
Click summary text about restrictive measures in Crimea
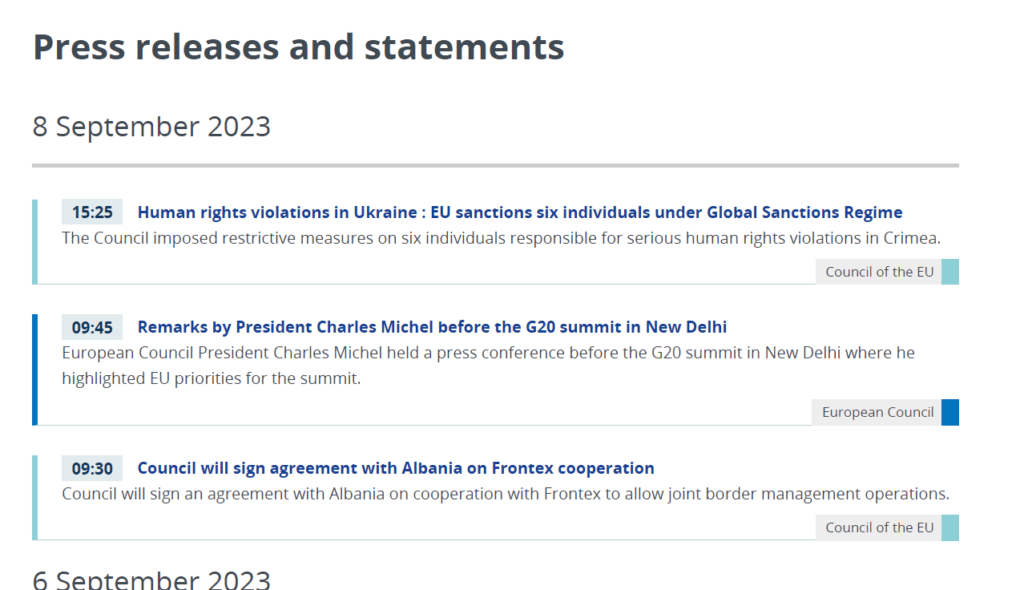501,238
